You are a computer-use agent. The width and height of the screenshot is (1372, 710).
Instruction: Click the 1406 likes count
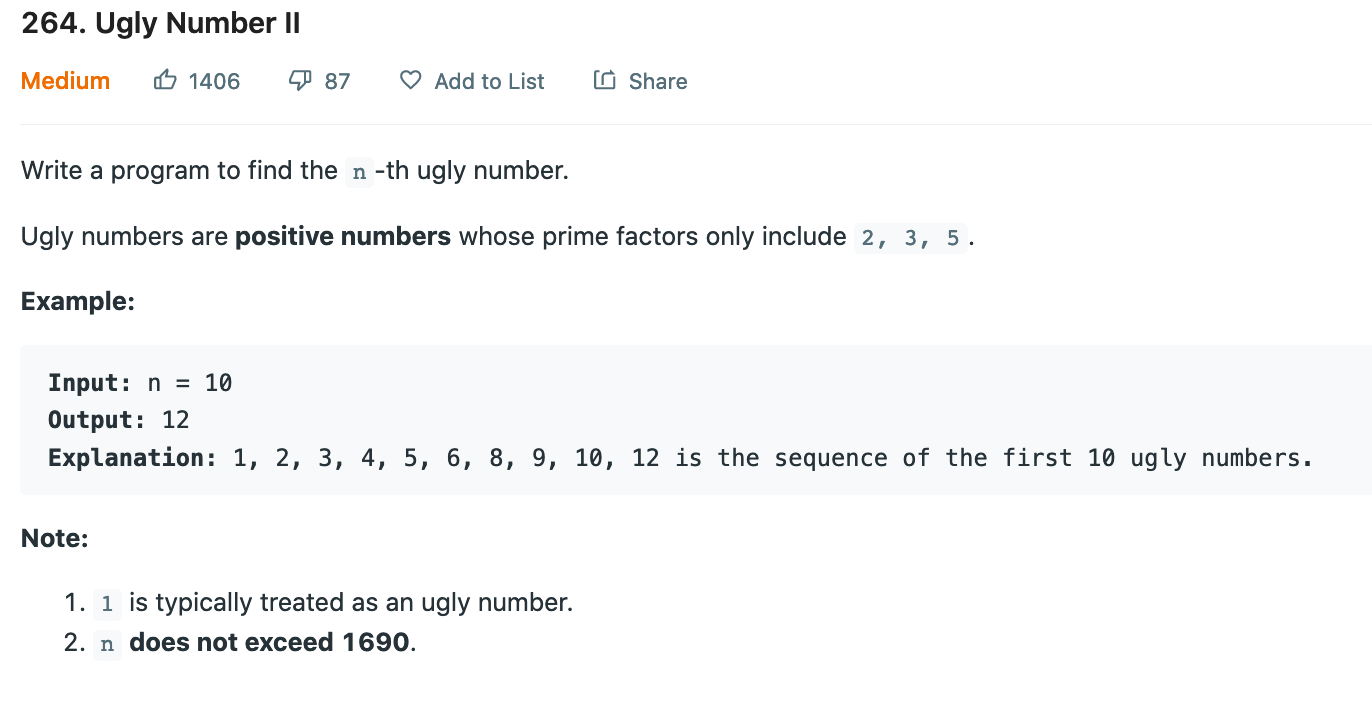pyautogui.click(x=214, y=82)
